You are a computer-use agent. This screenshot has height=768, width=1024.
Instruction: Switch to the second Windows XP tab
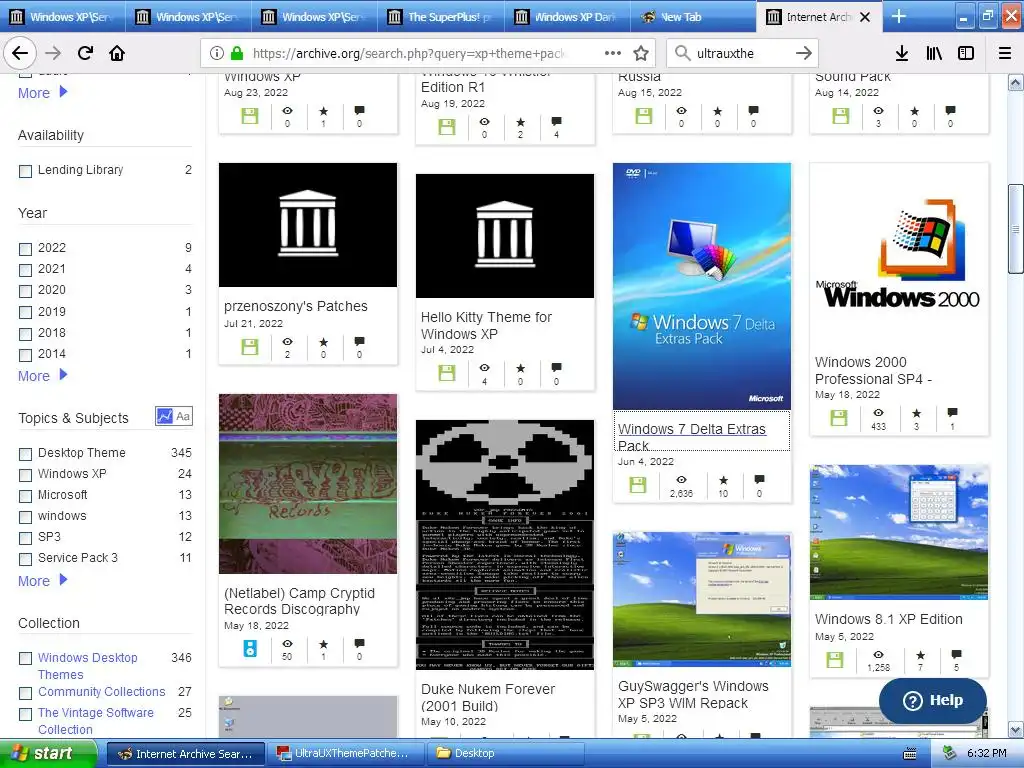point(189,17)
